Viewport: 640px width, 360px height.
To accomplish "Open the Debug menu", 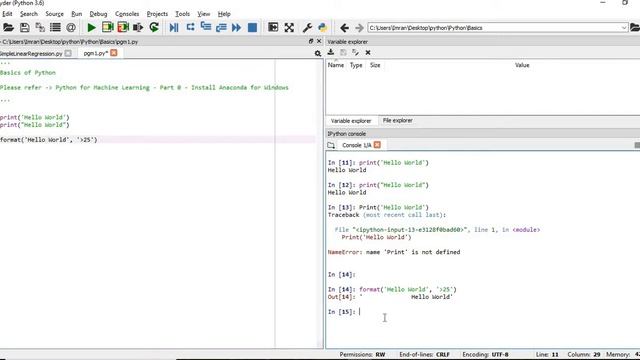I will tap(98, 14).
